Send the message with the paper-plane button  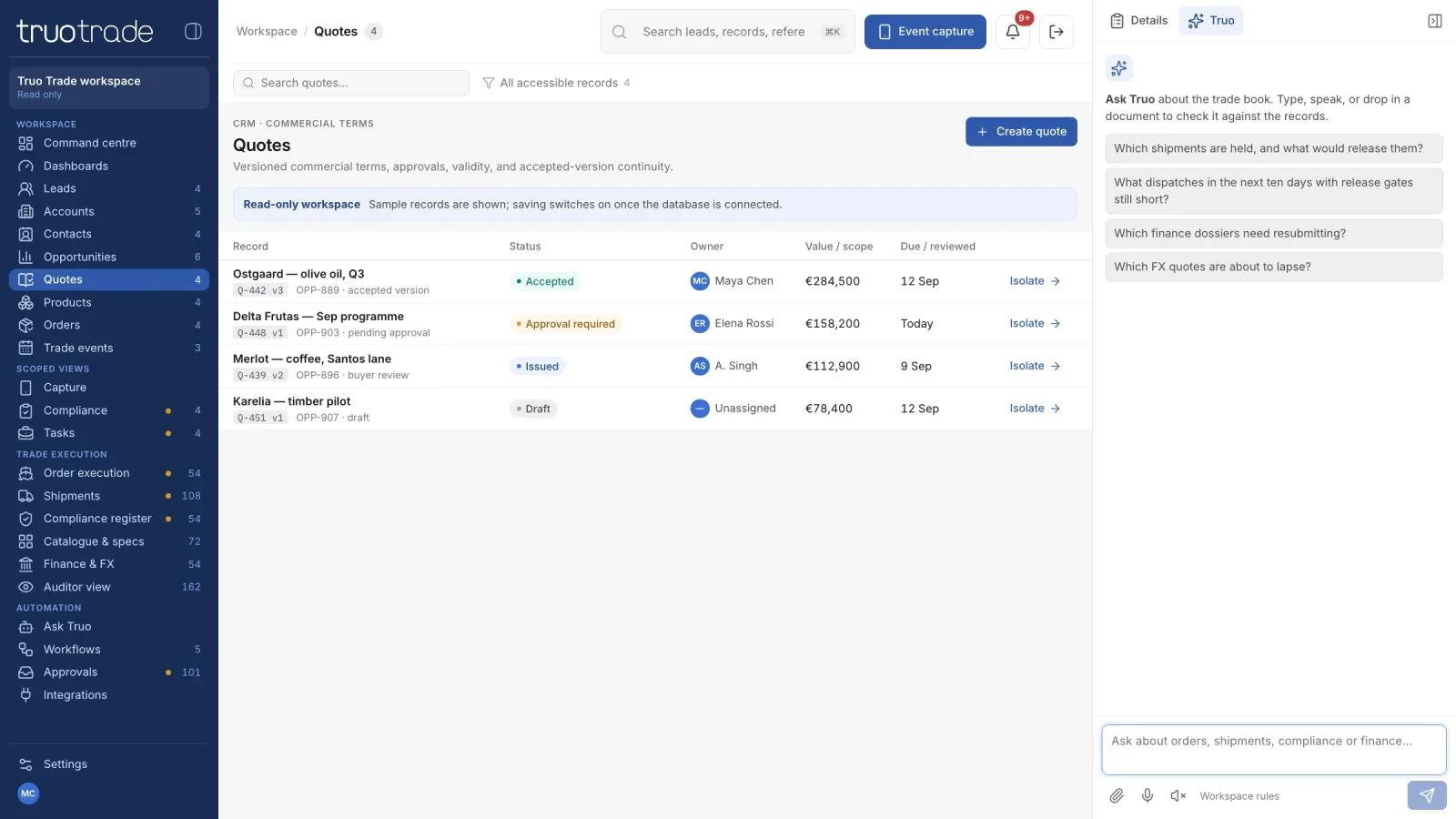[1427, 795]
